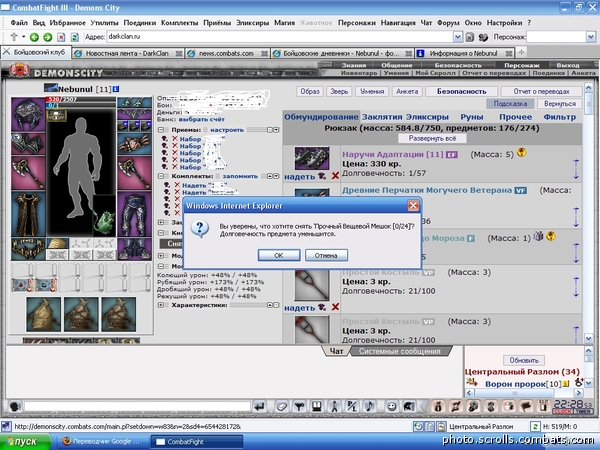Switch to Системные сообщения chat tab
This screenshot has height=450, width=600.
[x=399, y=351]
